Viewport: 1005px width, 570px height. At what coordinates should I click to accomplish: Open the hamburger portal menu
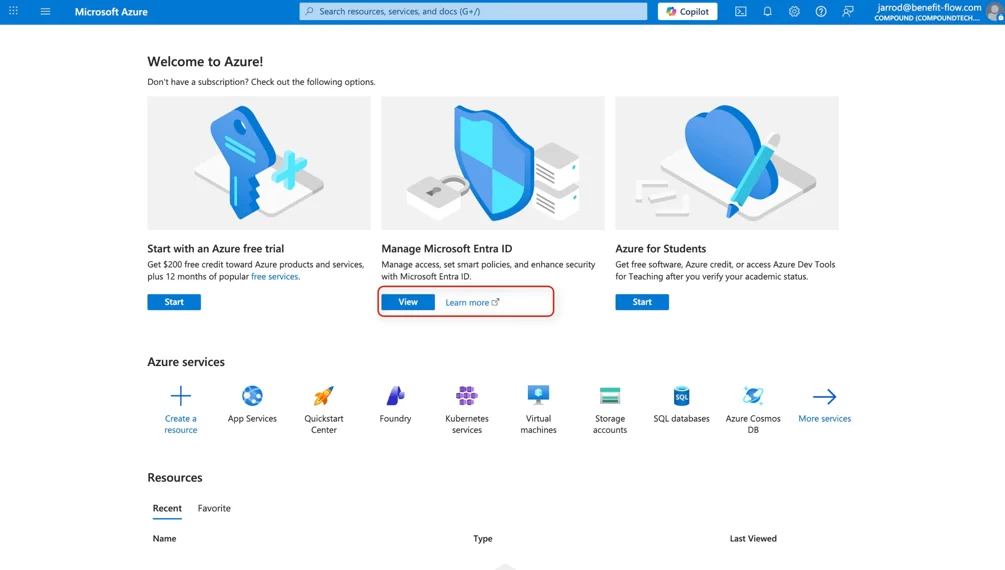[x=45, y=11]
